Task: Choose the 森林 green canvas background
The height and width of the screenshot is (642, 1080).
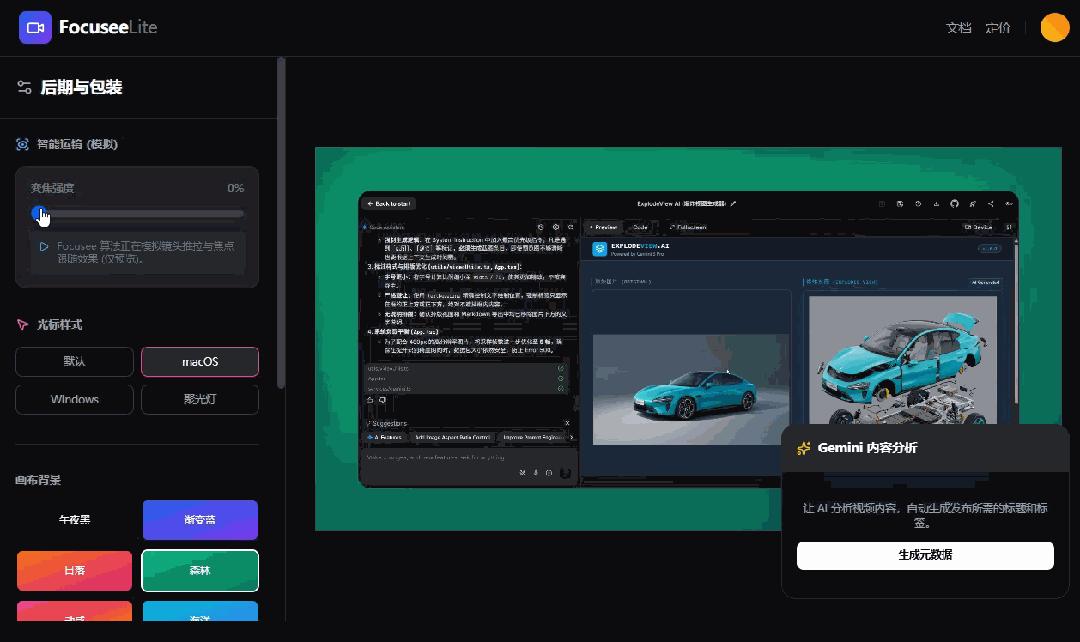Action: [x=200, y=570]
